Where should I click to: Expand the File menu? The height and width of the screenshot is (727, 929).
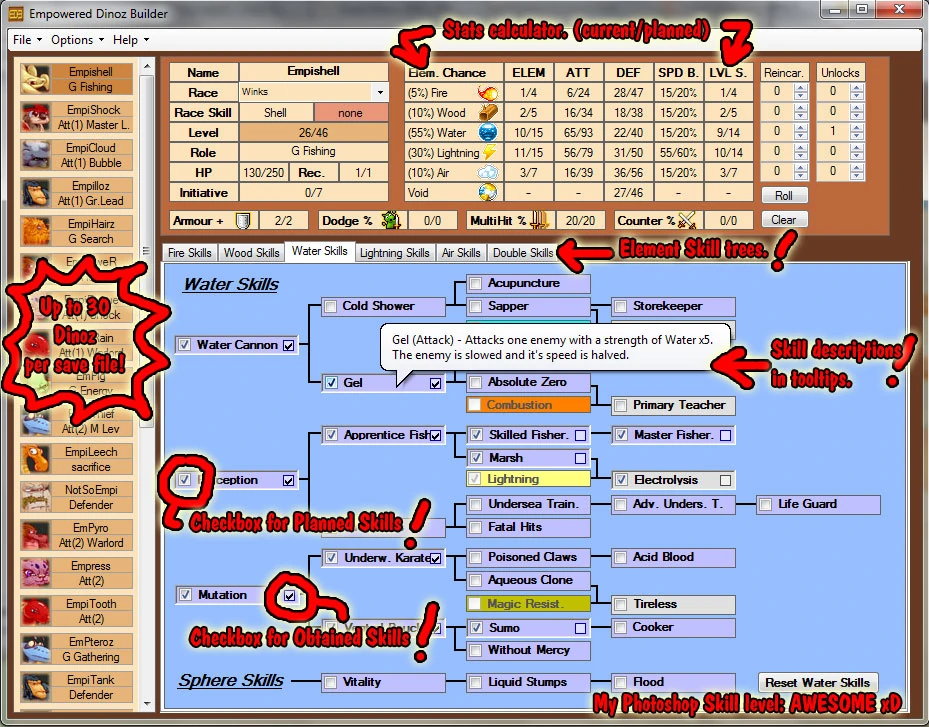pos(27,40)
